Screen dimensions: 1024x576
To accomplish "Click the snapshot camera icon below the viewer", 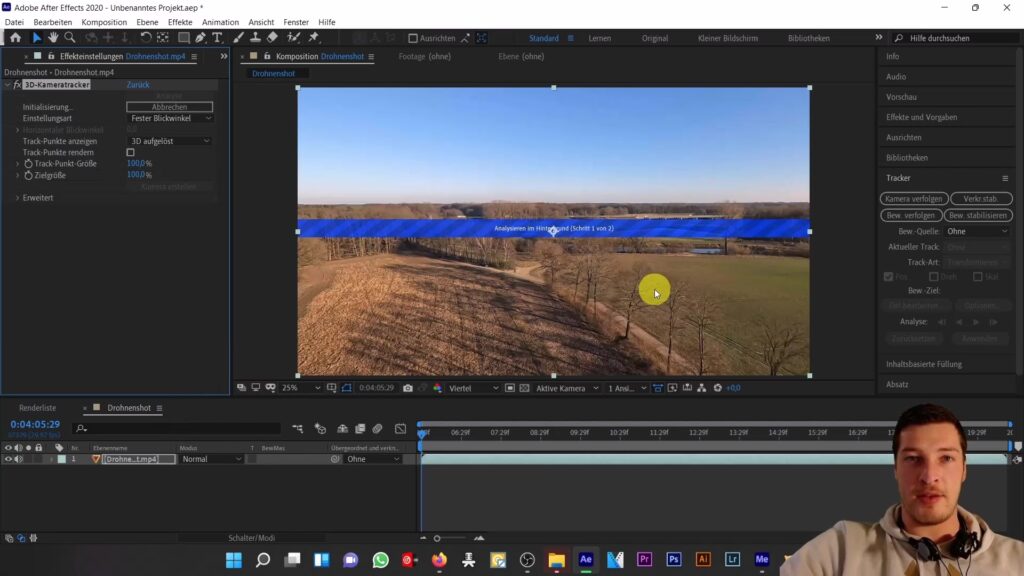I will point(407,388).
